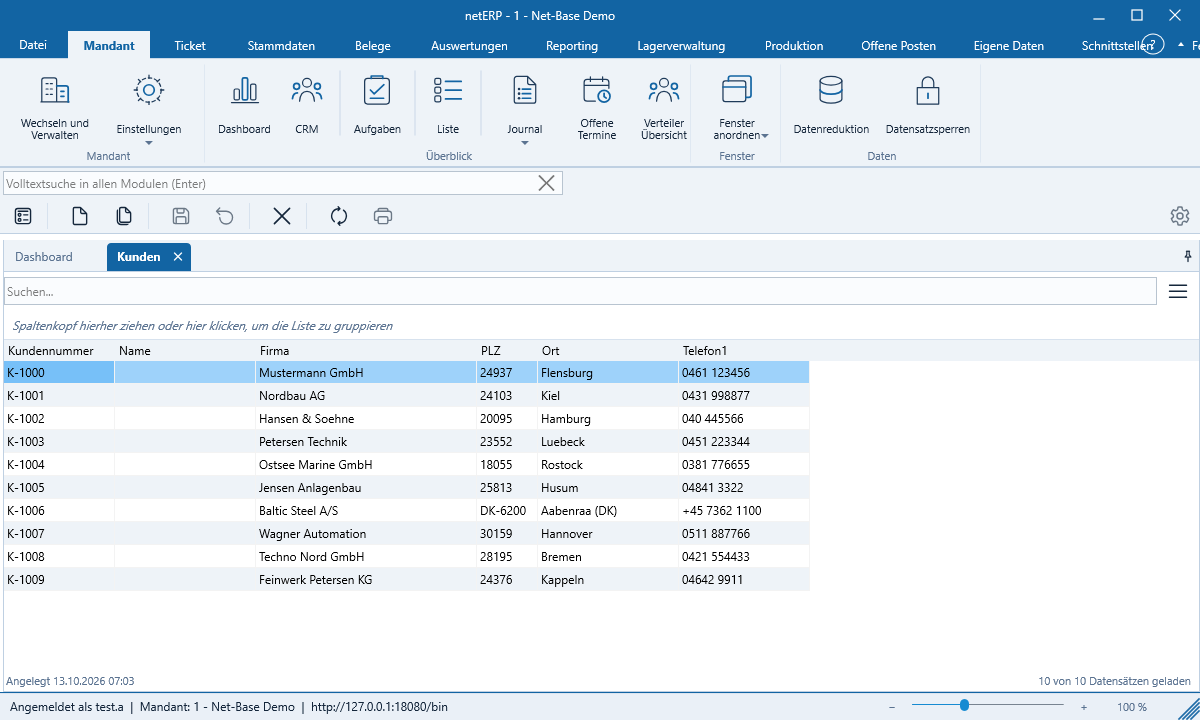Switch to the Stammdaten ribbon tab

click(281, 45)
